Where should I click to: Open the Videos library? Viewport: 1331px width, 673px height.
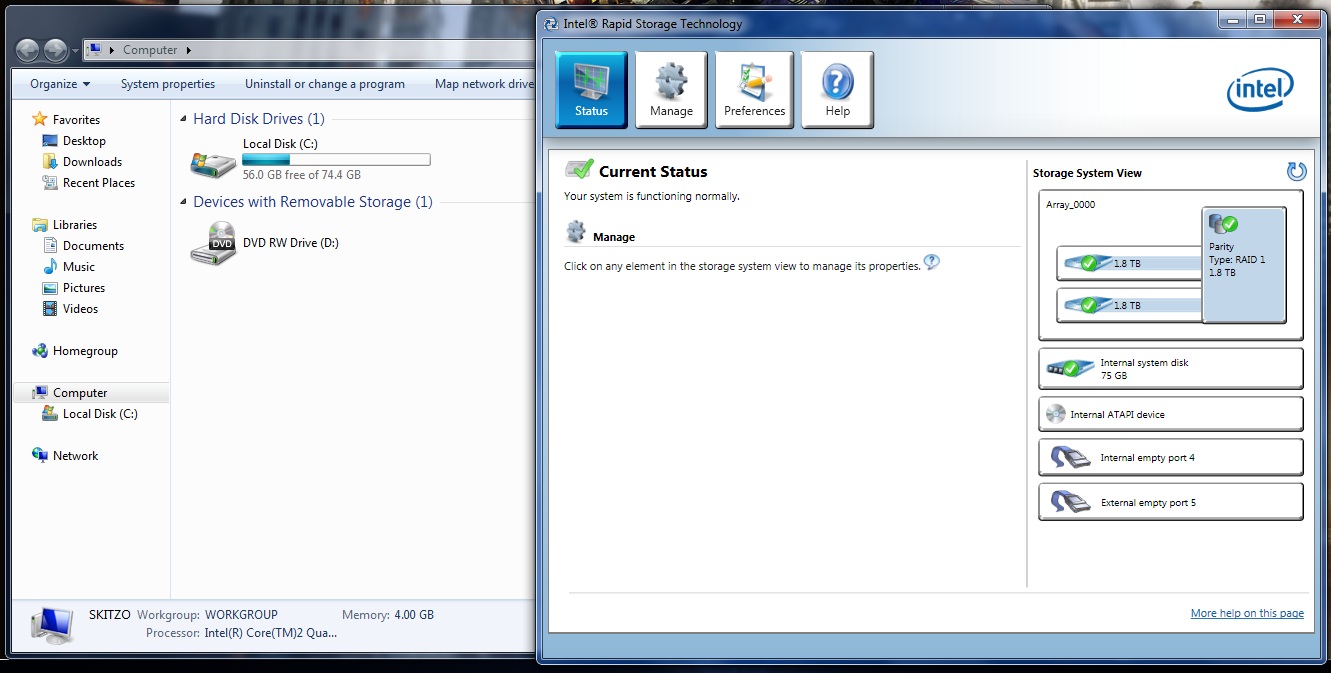coord(80,309)
